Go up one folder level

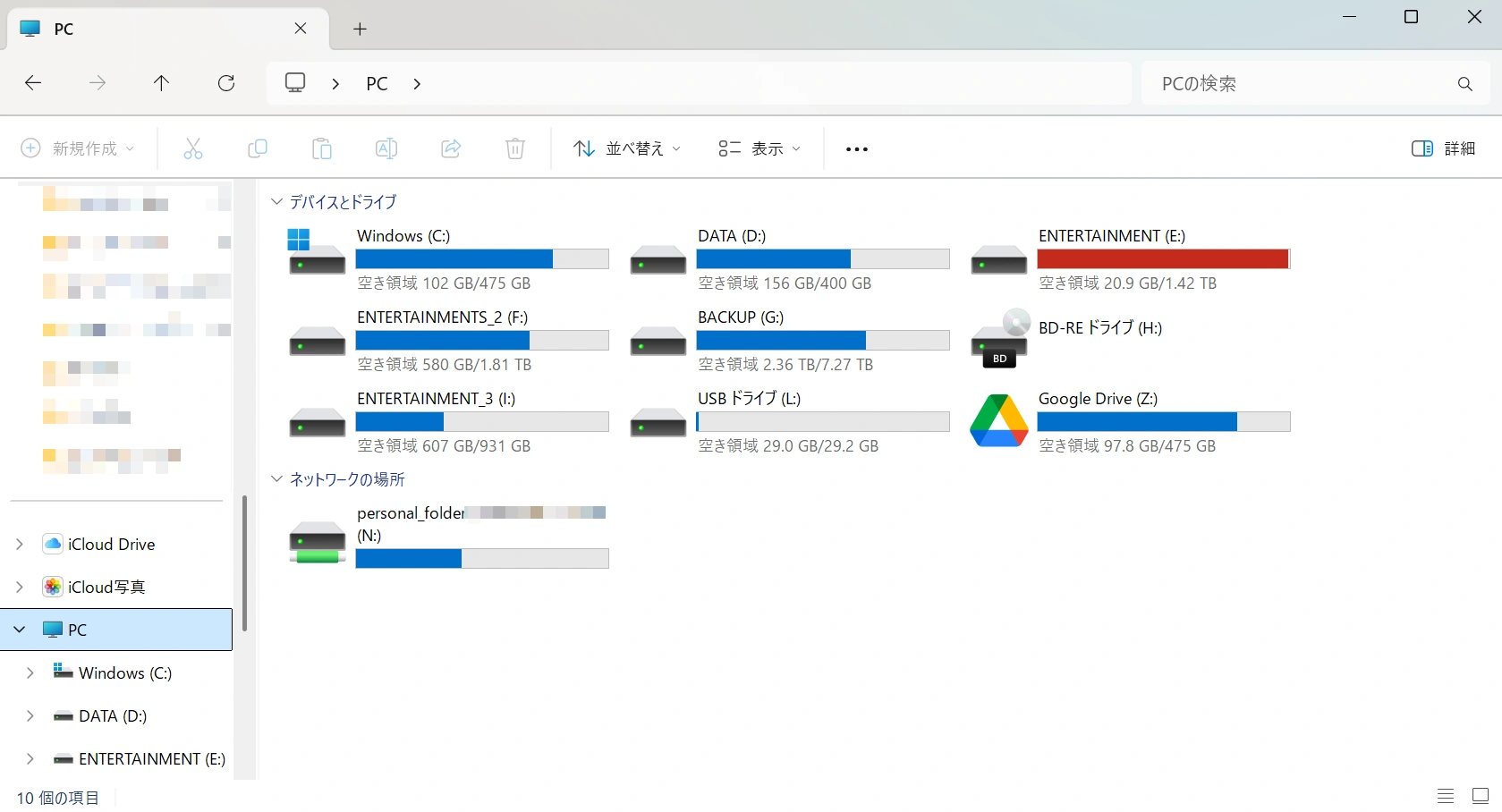[x=161, y=83]
